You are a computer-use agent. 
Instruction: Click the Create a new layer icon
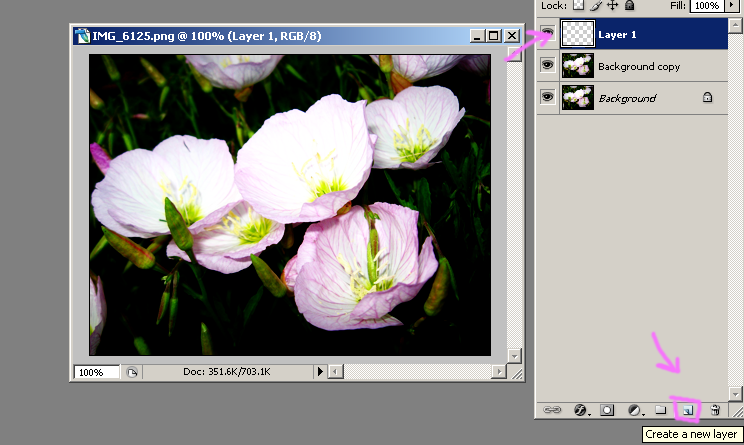click(x=688, y=410)
